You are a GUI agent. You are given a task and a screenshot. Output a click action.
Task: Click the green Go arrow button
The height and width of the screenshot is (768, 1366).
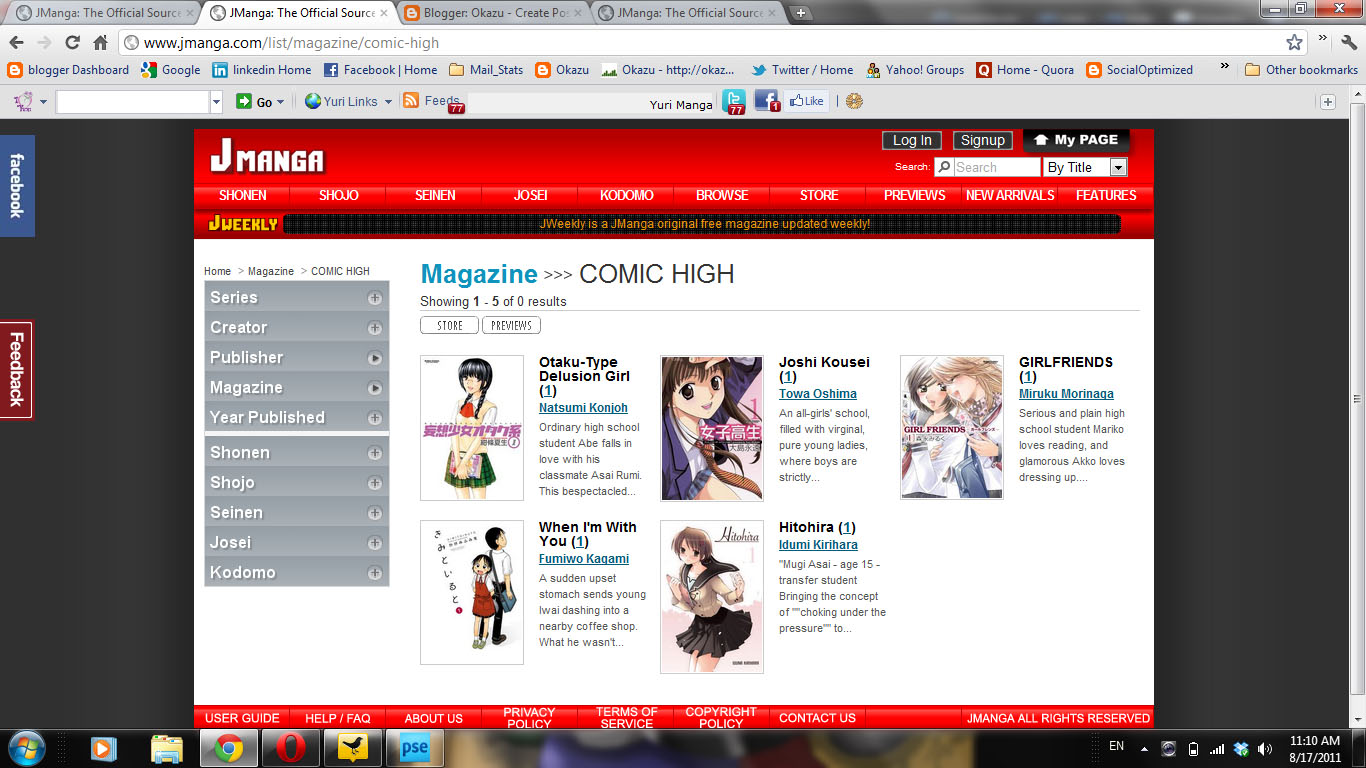(x=244, y=101)
